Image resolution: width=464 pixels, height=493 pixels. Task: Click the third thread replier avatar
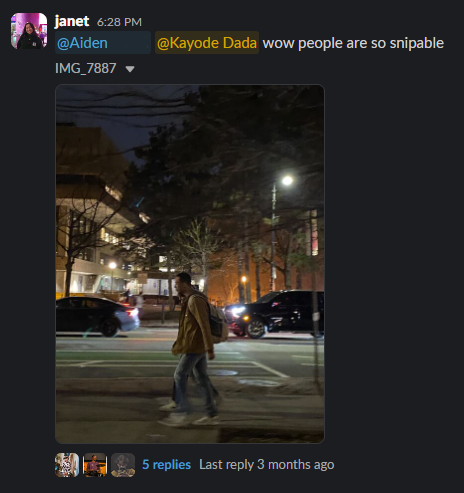pos(123,465)
